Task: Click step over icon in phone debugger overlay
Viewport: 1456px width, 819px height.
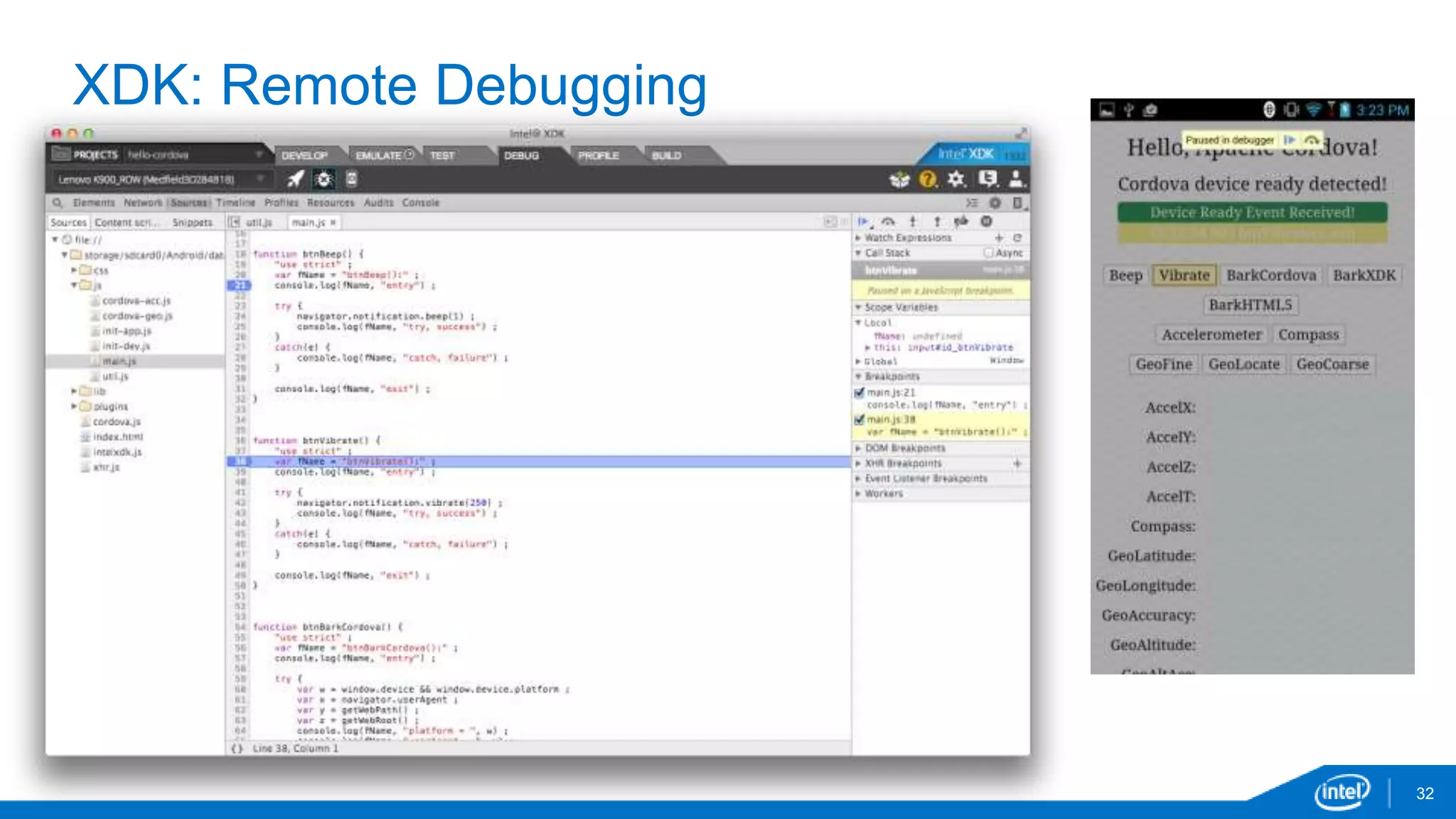Action: 1312,140
